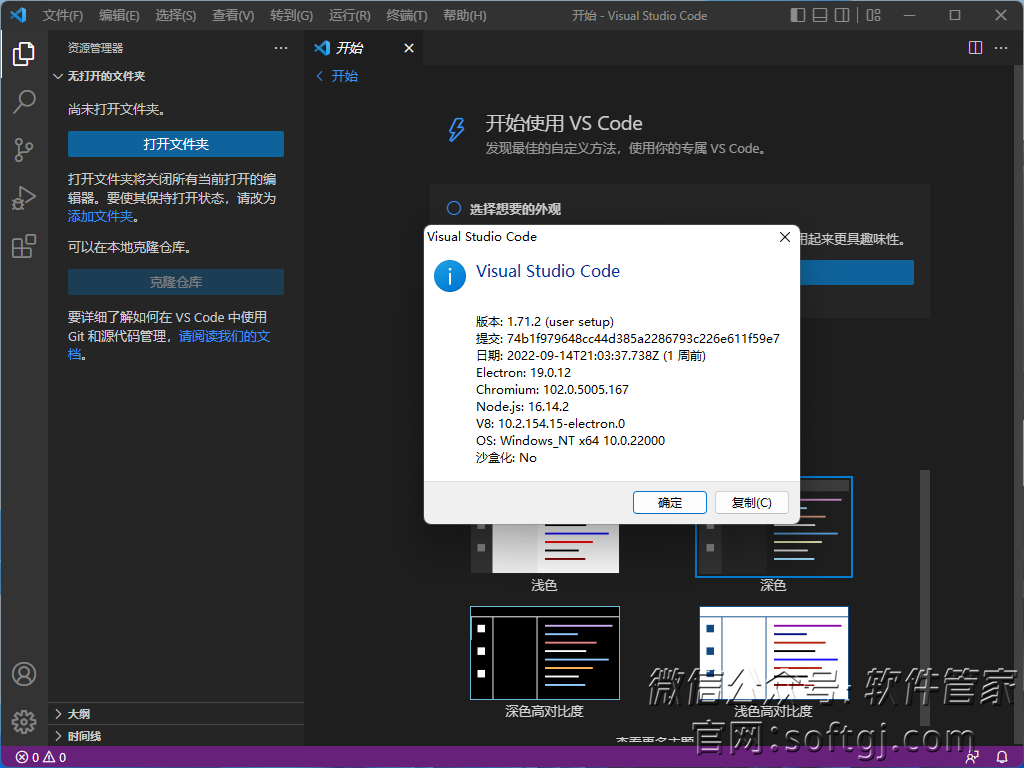1024x768 pixels.
Task: Split the editor to the right
Action: pyautogui.click(x=975, y=48)
